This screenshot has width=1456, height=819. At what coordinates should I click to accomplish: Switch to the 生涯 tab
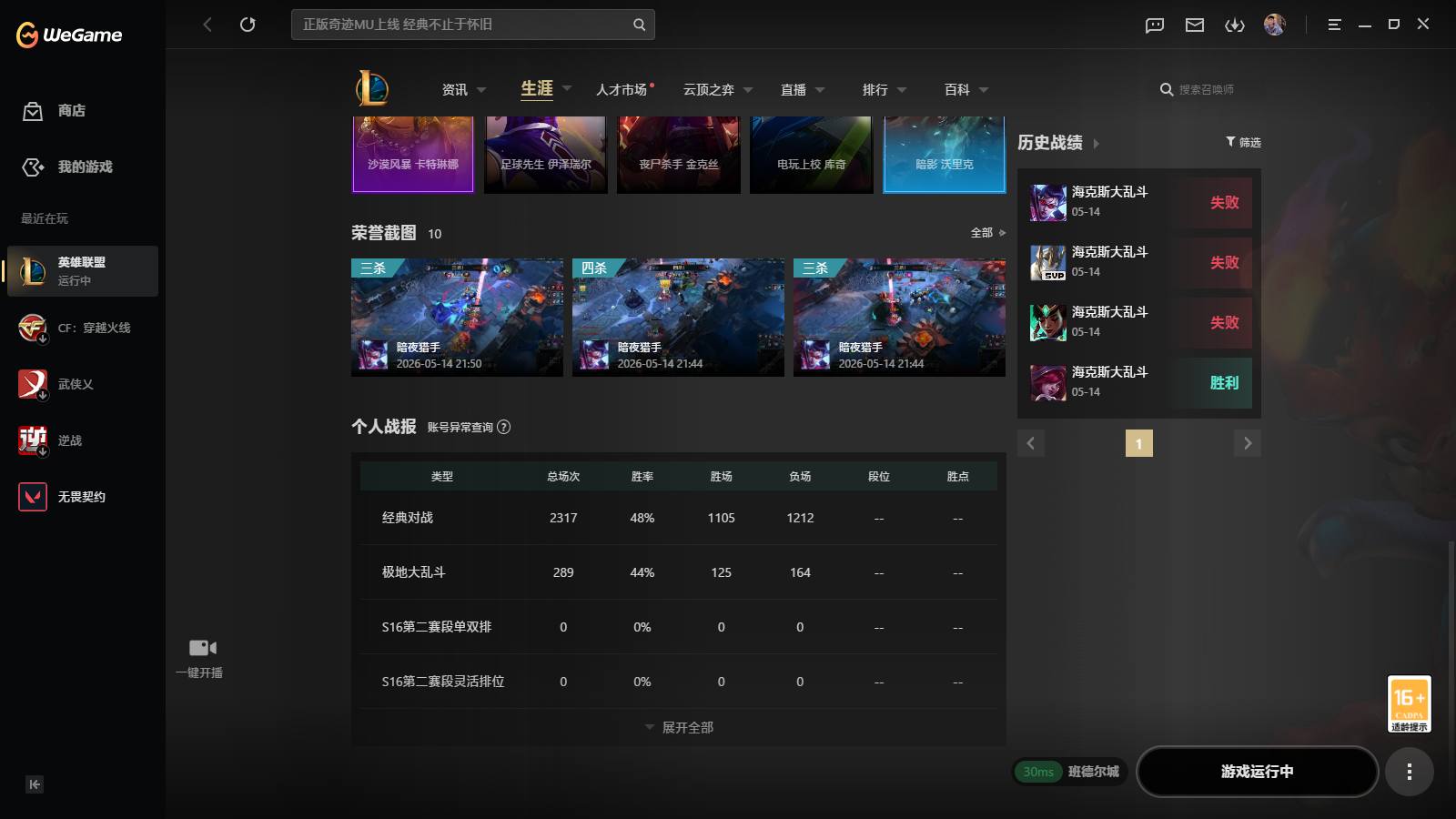tap(537, 88)
